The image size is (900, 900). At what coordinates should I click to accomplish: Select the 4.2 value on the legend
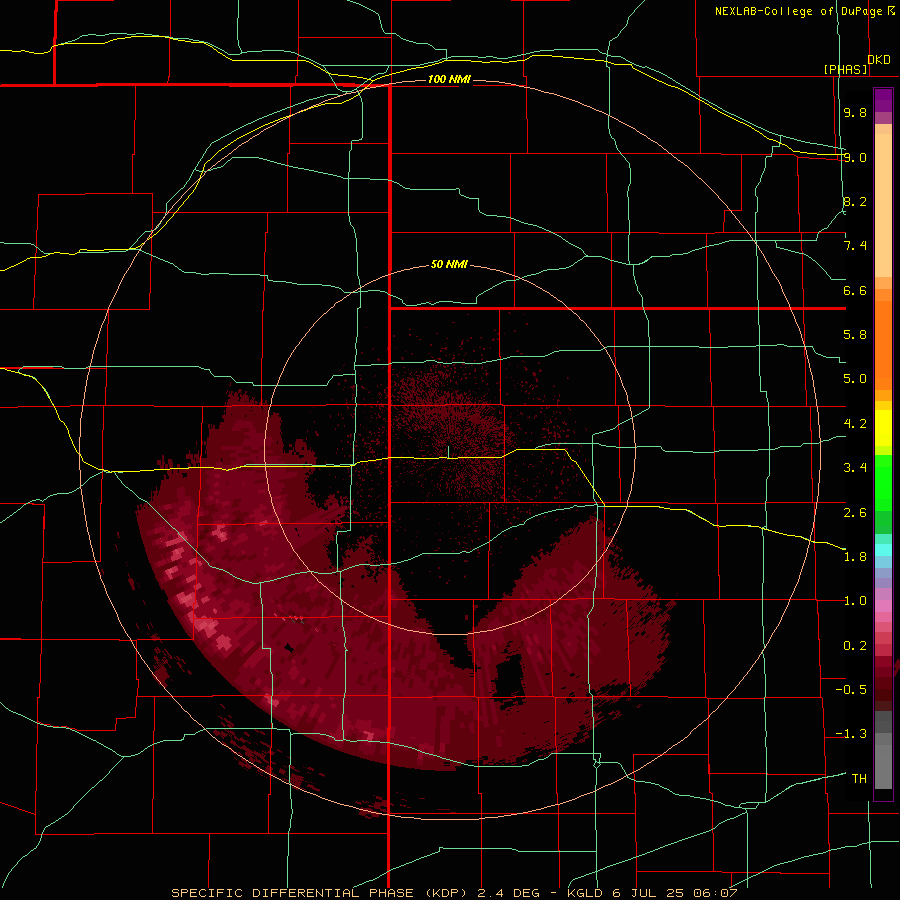[x=855, y=424]
